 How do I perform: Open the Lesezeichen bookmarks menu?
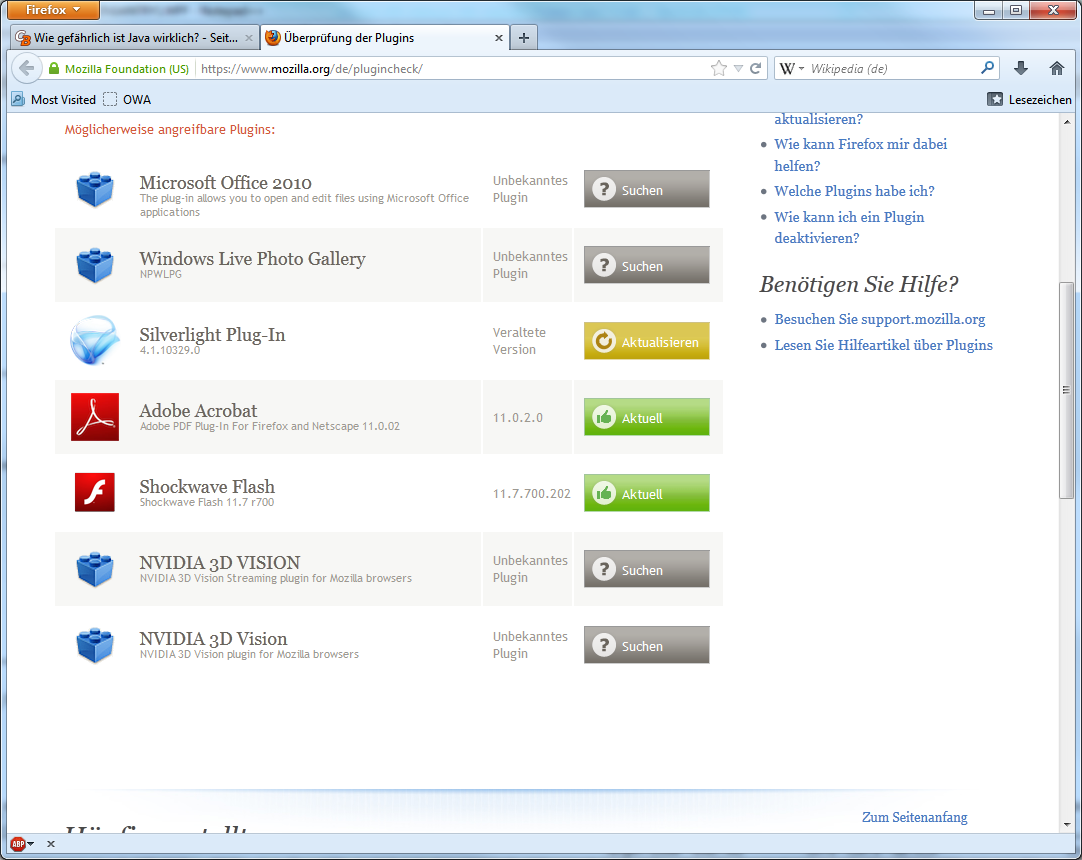click(x=1030, y=99)
